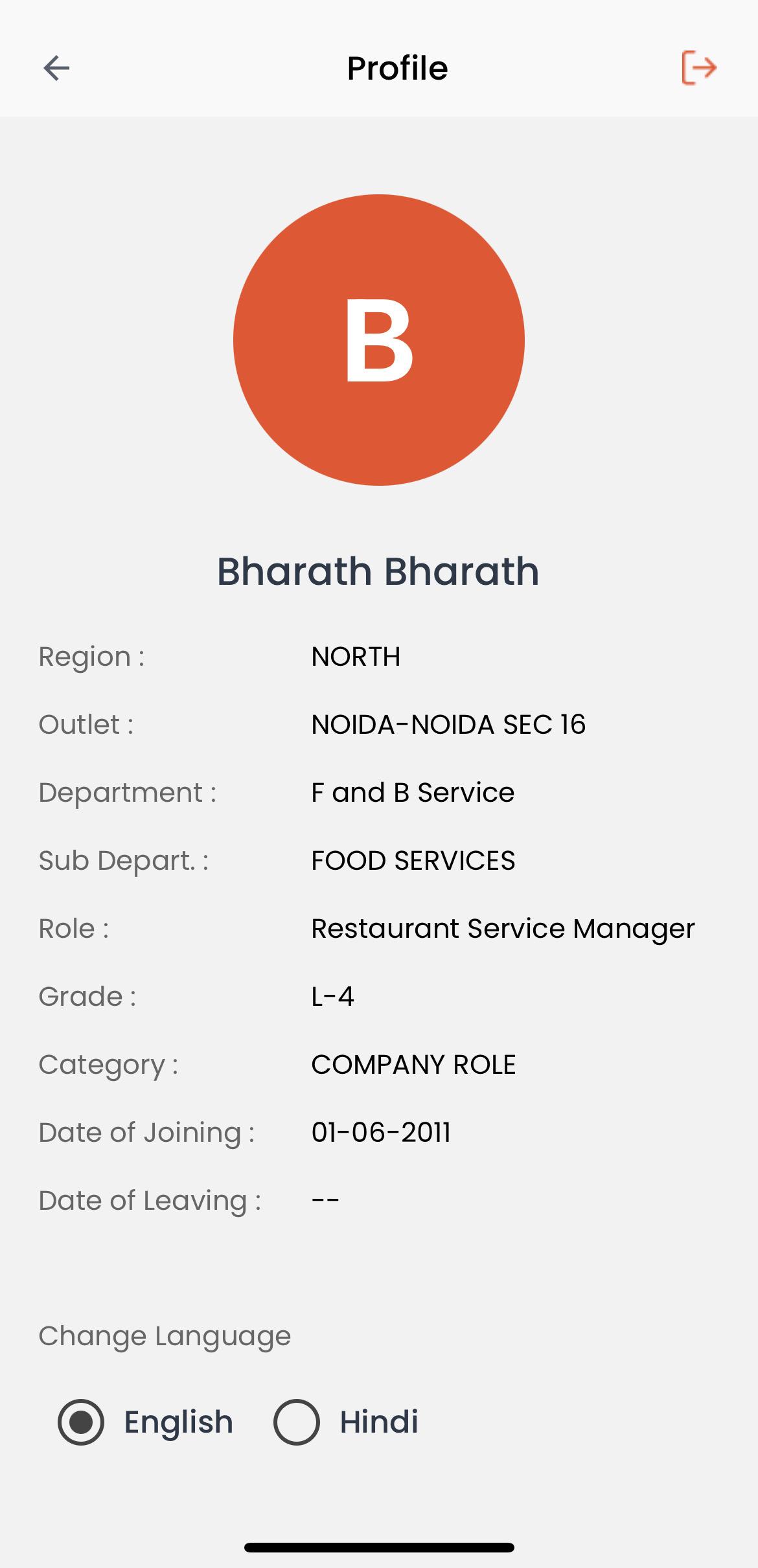Tap the NOIDA-NOIDA SEC 16 outlet value
Image resolution: width=758 pixels, height=1568 pixels.
[448, 724]
